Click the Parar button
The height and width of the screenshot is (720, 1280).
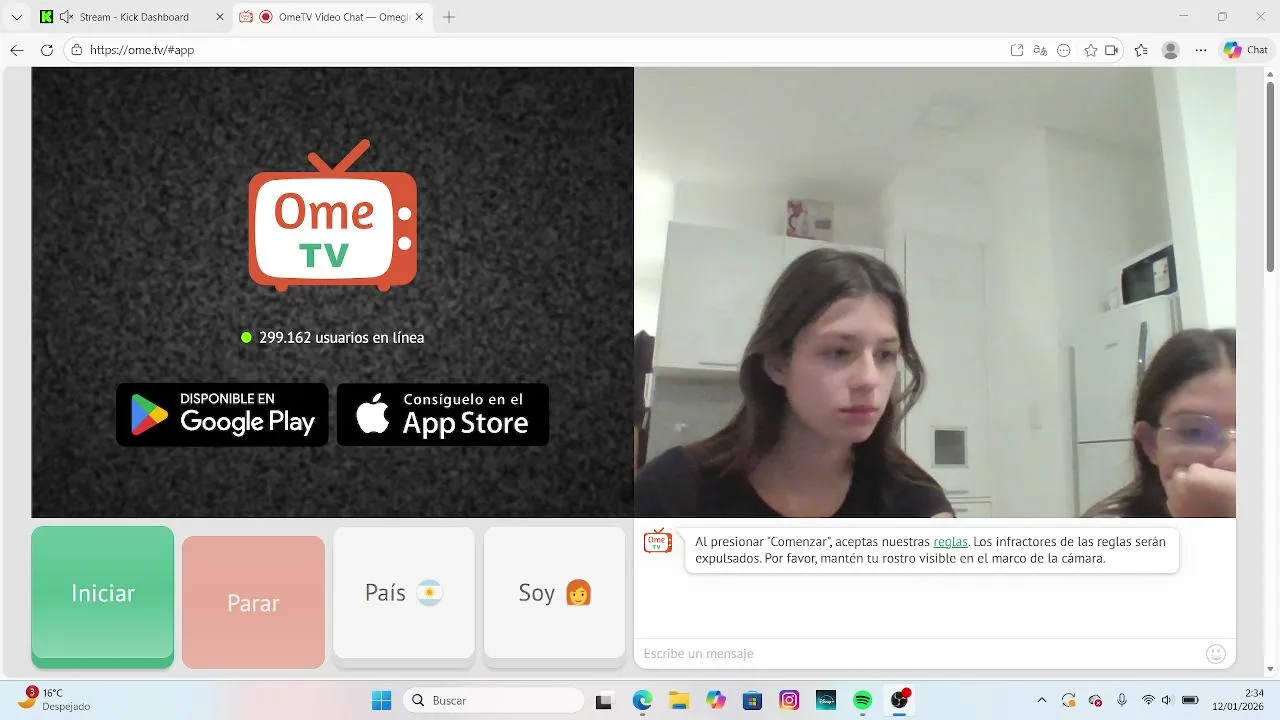pyautogui.click(x=253, y=603)
